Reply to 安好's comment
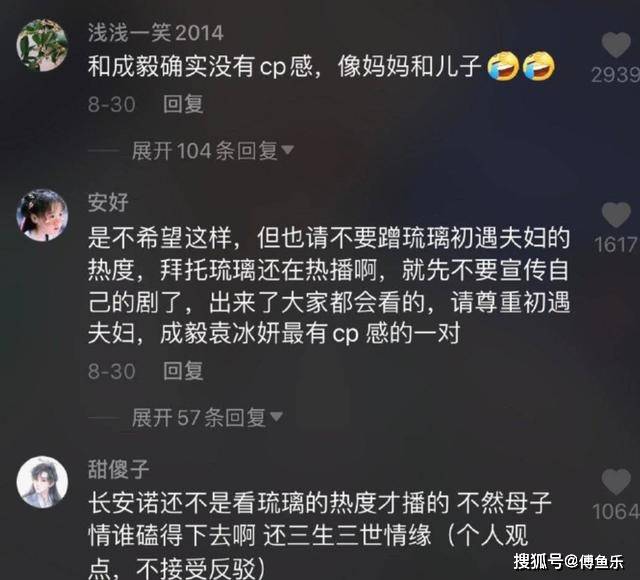 183,371
